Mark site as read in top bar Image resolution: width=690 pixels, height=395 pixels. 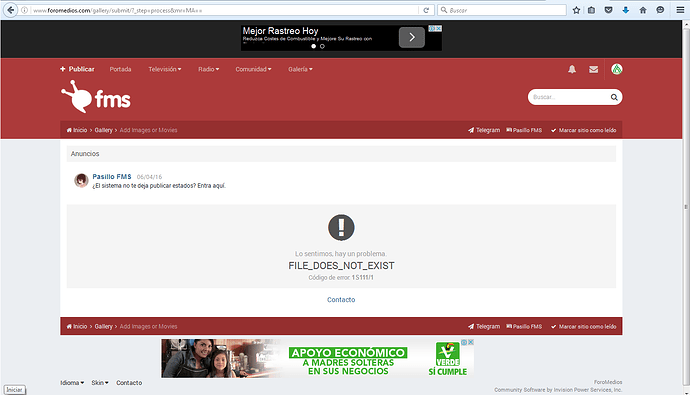584,130
